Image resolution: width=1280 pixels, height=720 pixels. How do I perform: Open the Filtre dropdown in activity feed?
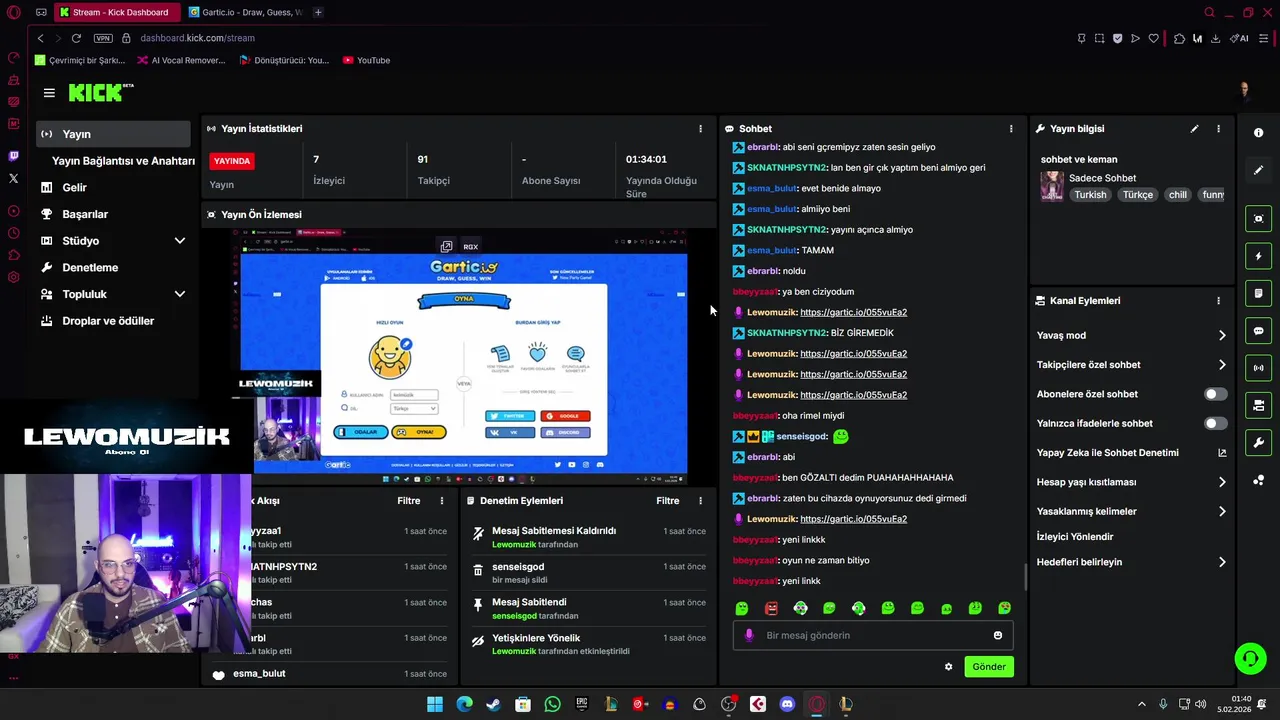click(x=408, y=501)
